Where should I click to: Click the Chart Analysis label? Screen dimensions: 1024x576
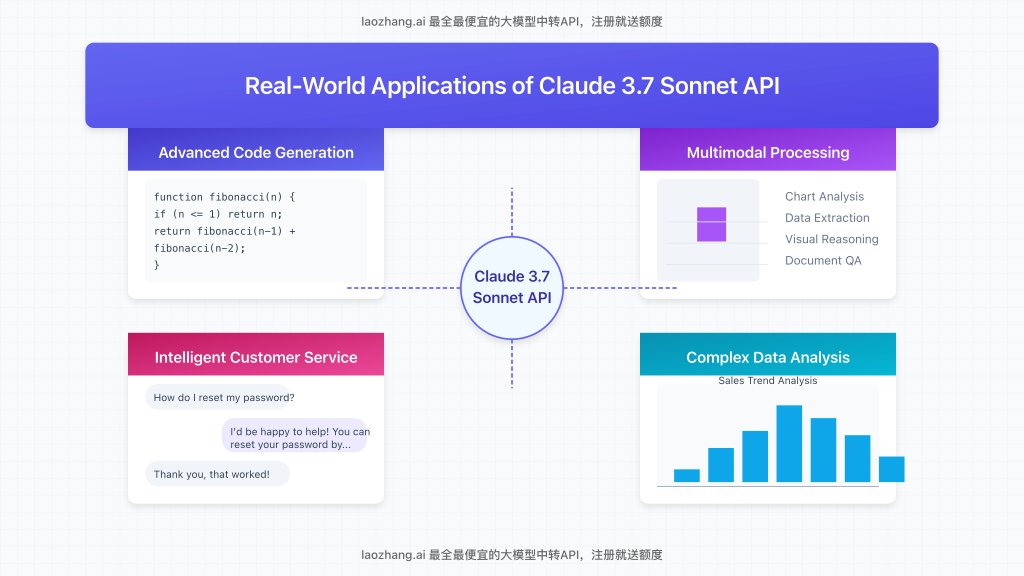click(824, 197)
